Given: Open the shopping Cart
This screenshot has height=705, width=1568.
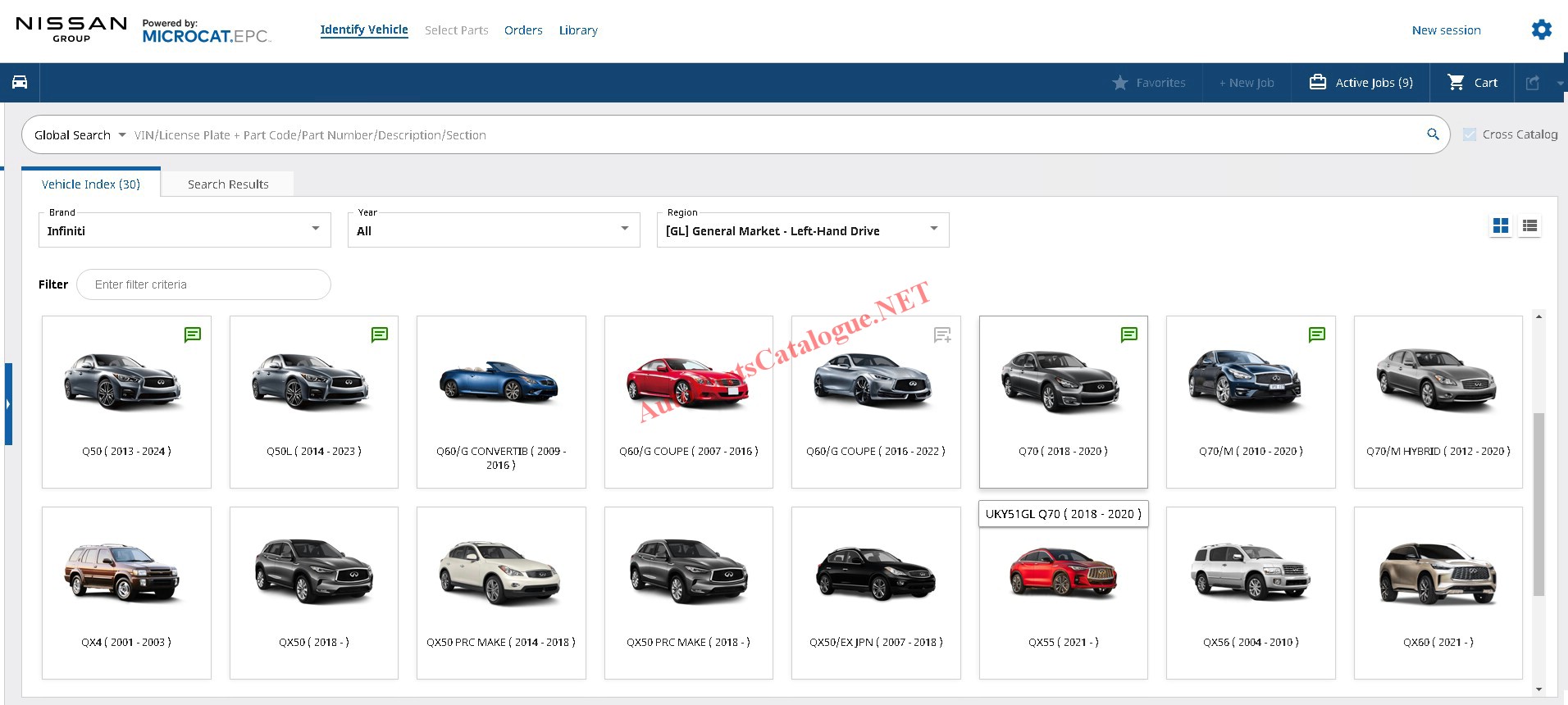Looking at the screenshot, I should 1472,83.
